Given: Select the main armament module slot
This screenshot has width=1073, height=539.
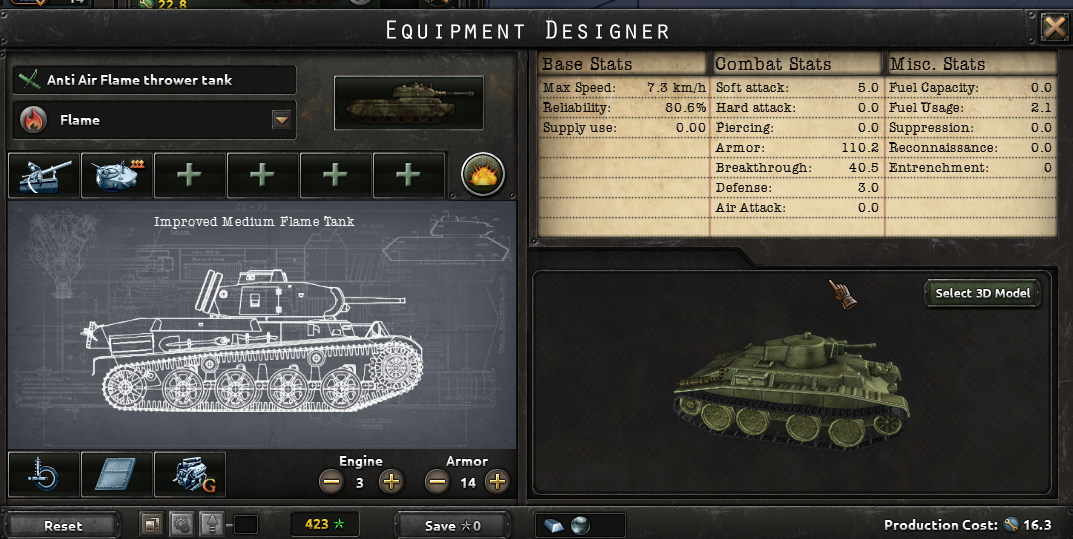Looking at the screenshot, I should tap(44, 175).
